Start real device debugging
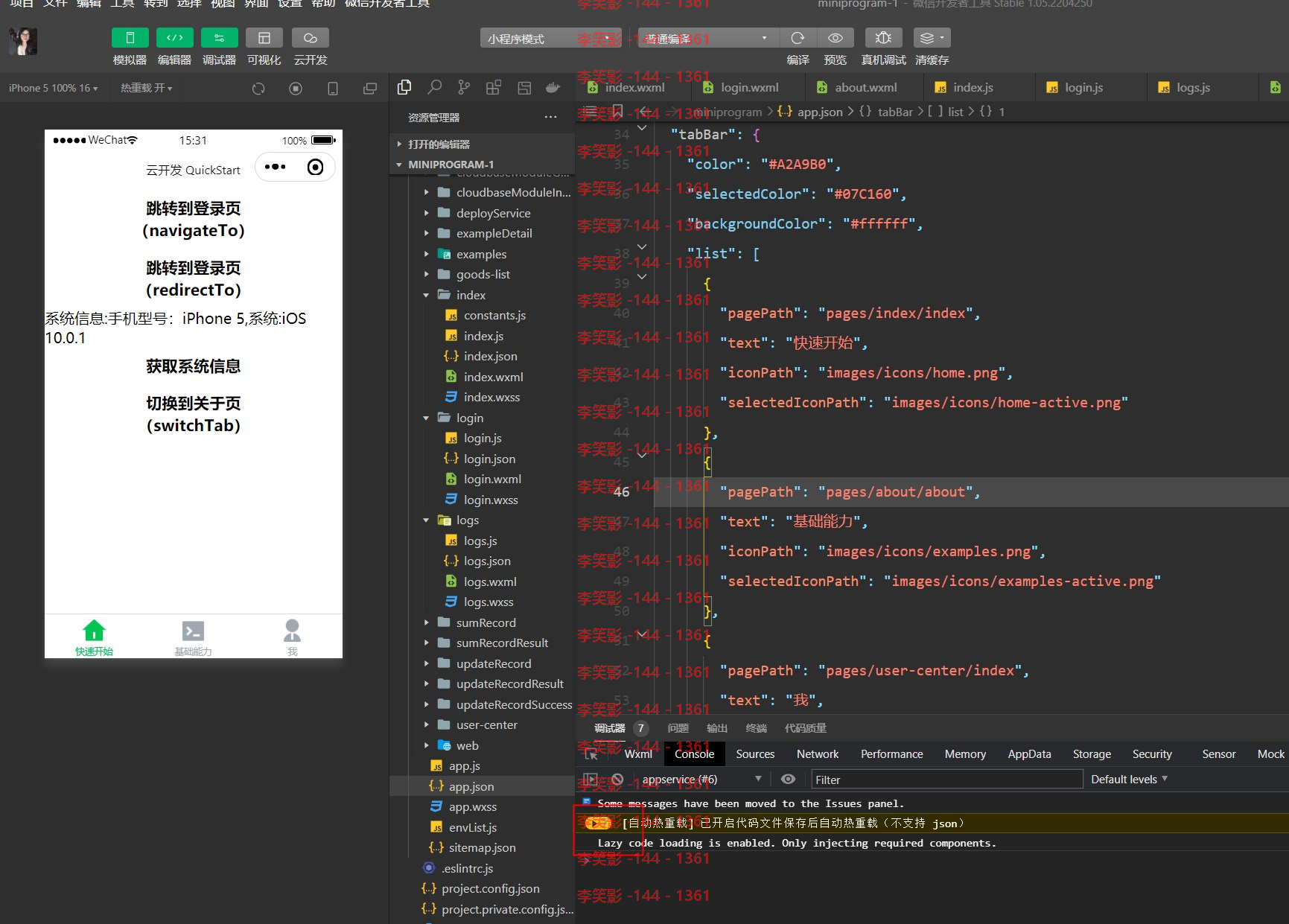 [883, 38]
